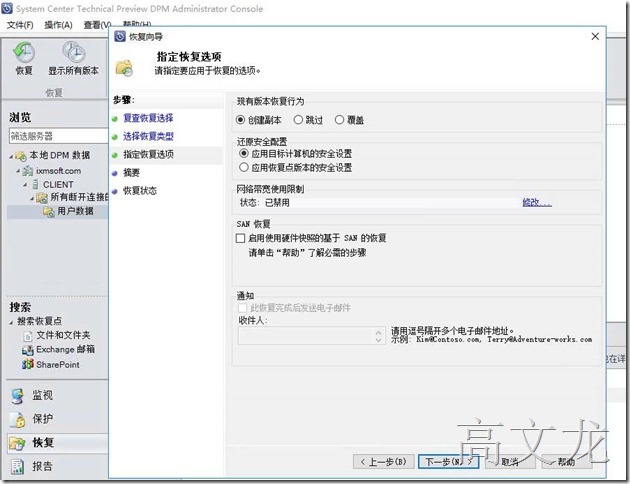
Task: Collapse the ixmsoft.com tree node
Action: coord(18,171)
